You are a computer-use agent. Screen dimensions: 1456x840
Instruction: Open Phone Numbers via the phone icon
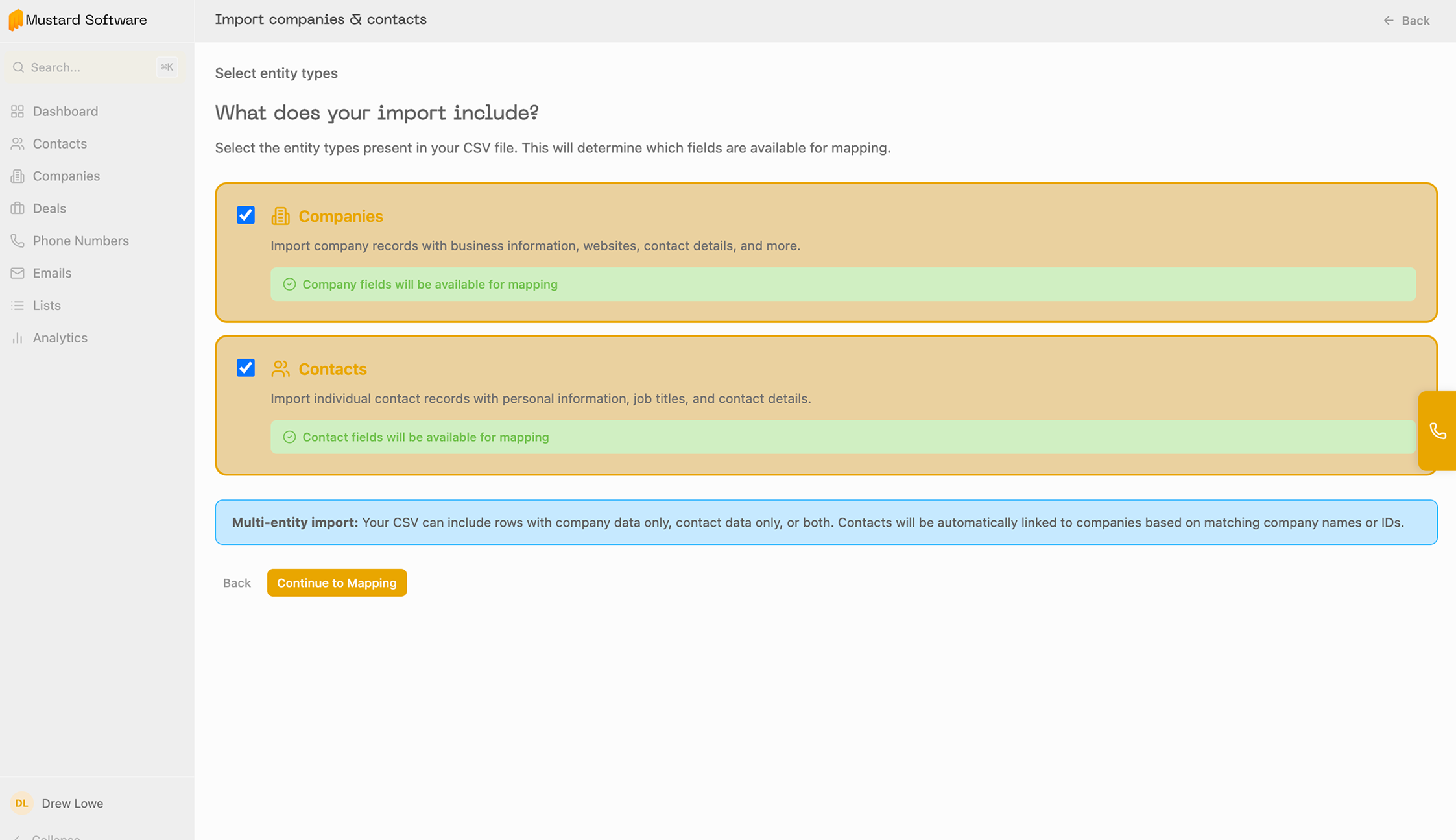(18, 241)
